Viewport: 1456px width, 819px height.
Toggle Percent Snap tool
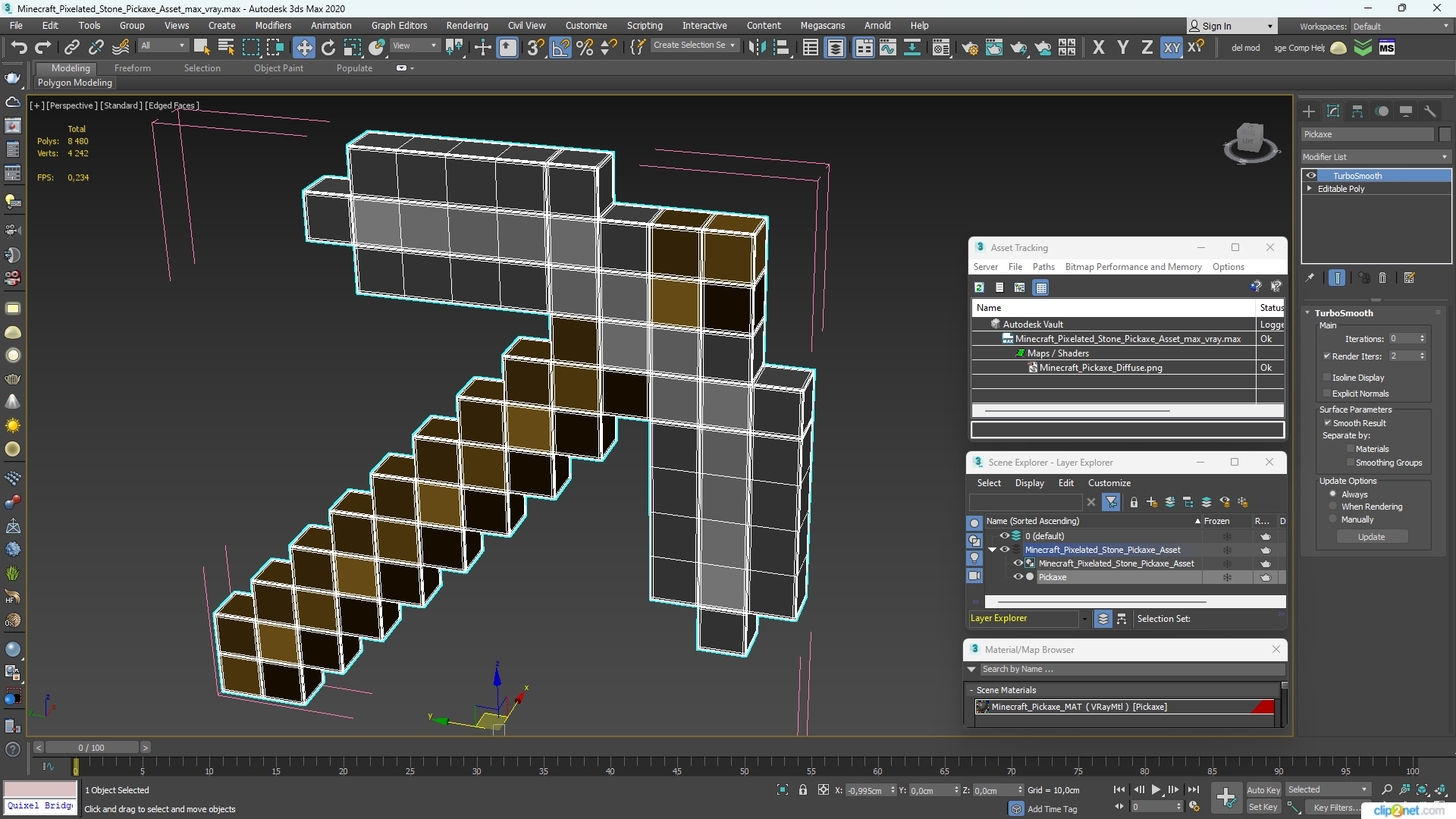(x=585, y=48)
